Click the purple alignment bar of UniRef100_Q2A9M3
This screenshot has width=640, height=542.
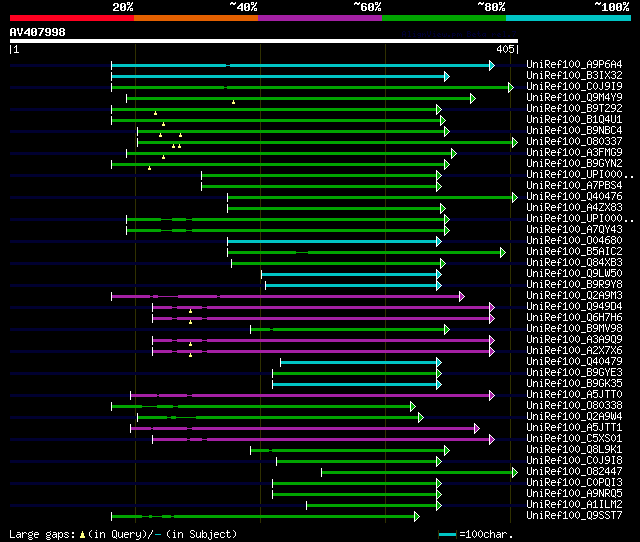tap(288, 296)
